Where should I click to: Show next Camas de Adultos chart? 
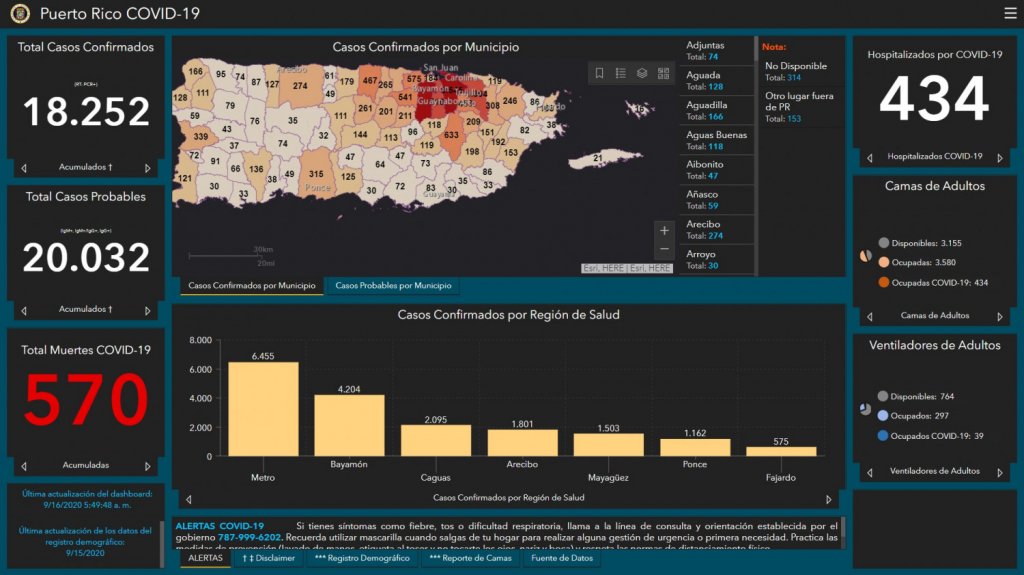point(999,316)
